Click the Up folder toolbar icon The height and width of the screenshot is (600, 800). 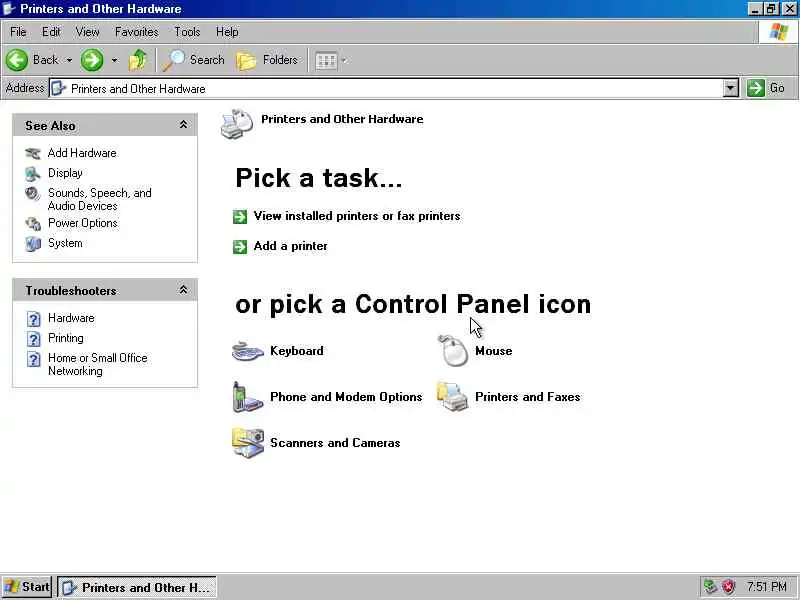138,60
